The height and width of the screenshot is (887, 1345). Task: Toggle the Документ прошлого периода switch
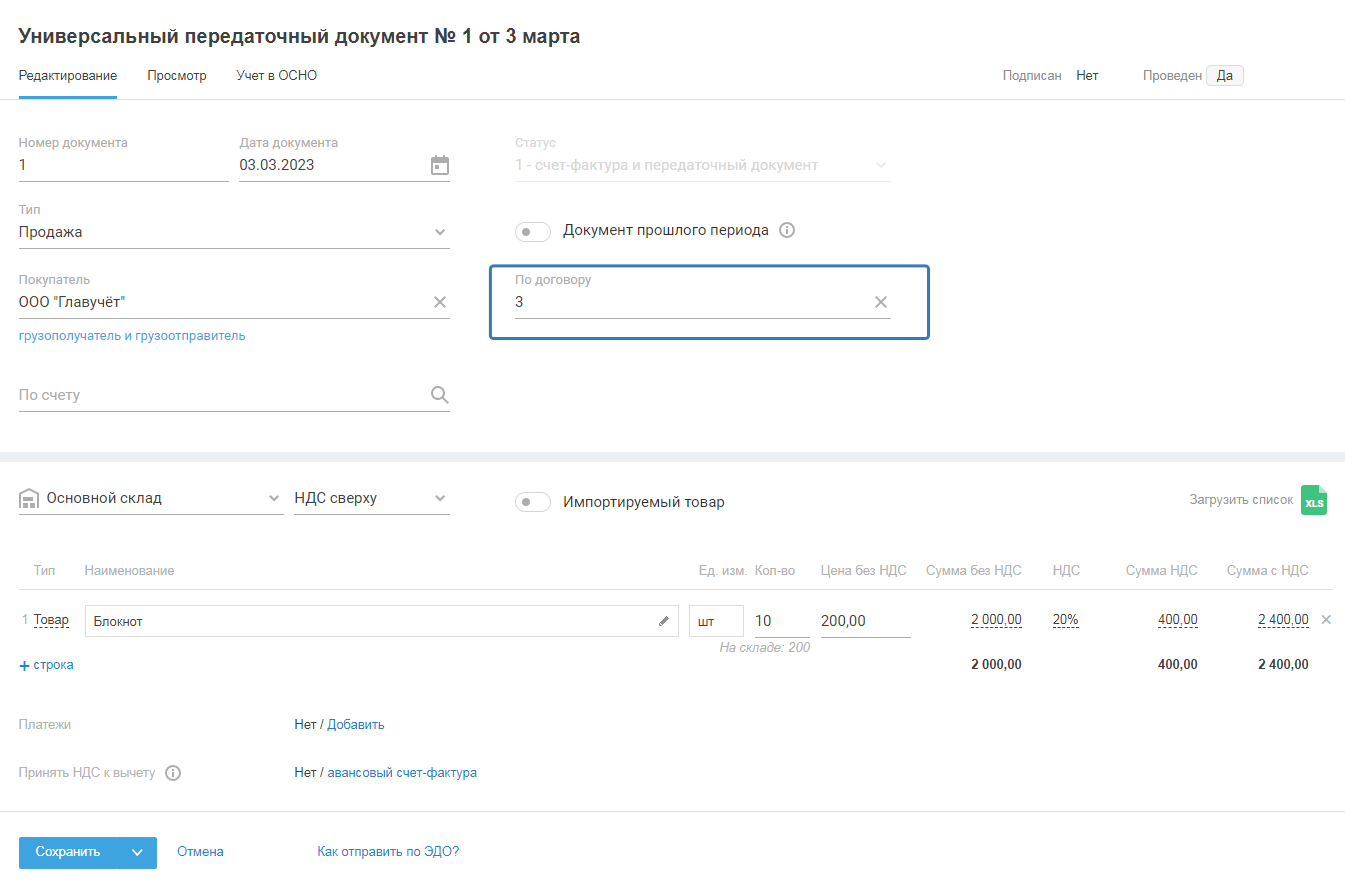tap(533, 232)
